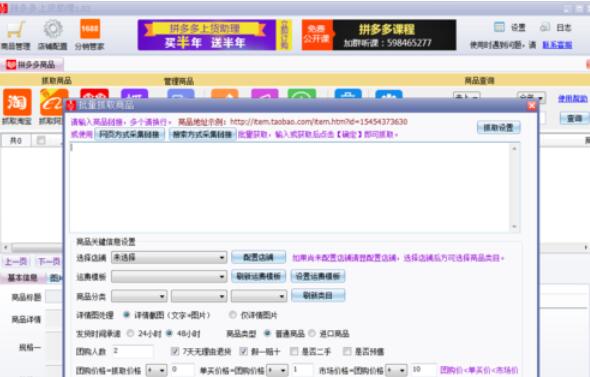
Task: Select the 普通商品 radio option
Action: click(x=268, y=333)
